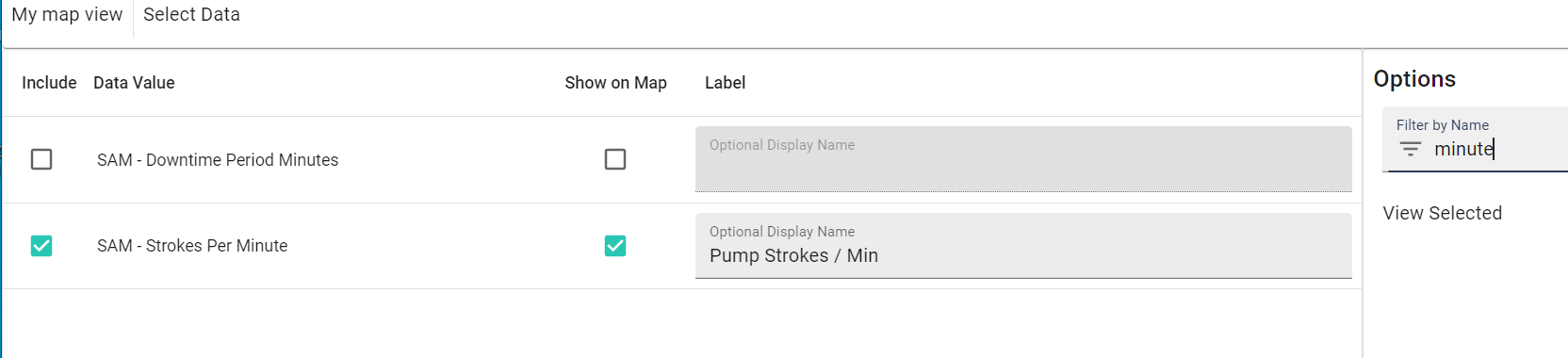The image size is (1568, 358).
Task: Edit the Pump Strokes / Min label field
Action: [x=1023, y=246]
